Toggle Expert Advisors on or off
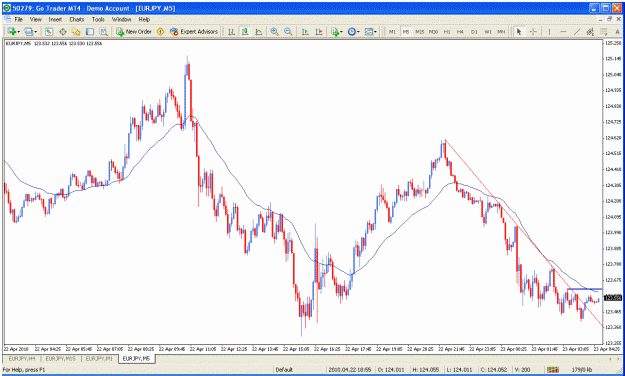Image resolution: width=625 pixels, height=376 pixels. pos(194,31)
